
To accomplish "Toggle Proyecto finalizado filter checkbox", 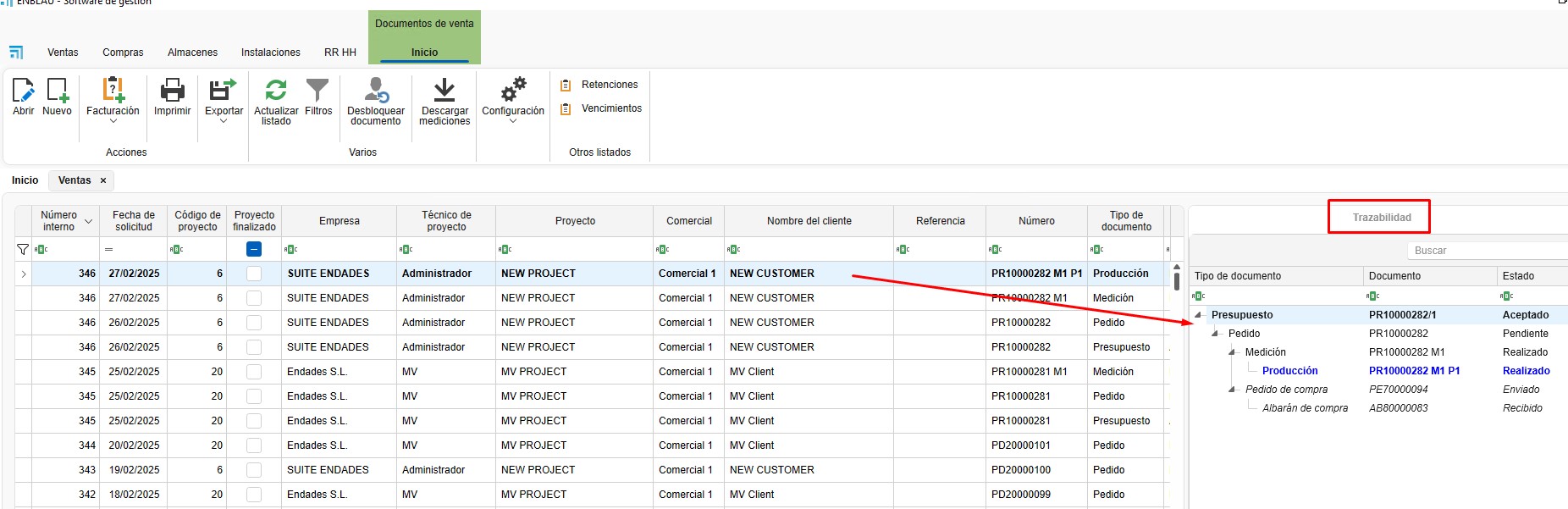I will tap(254, 249).
